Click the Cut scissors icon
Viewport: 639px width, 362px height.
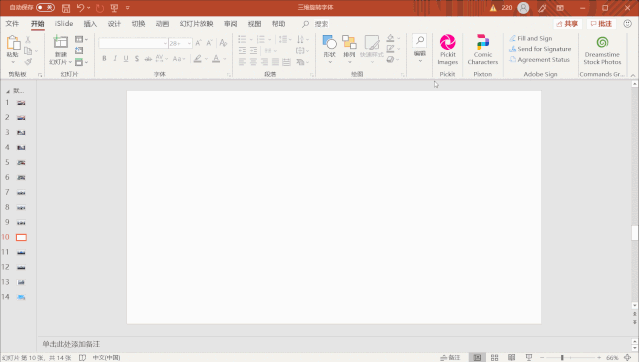click(28, 40)
